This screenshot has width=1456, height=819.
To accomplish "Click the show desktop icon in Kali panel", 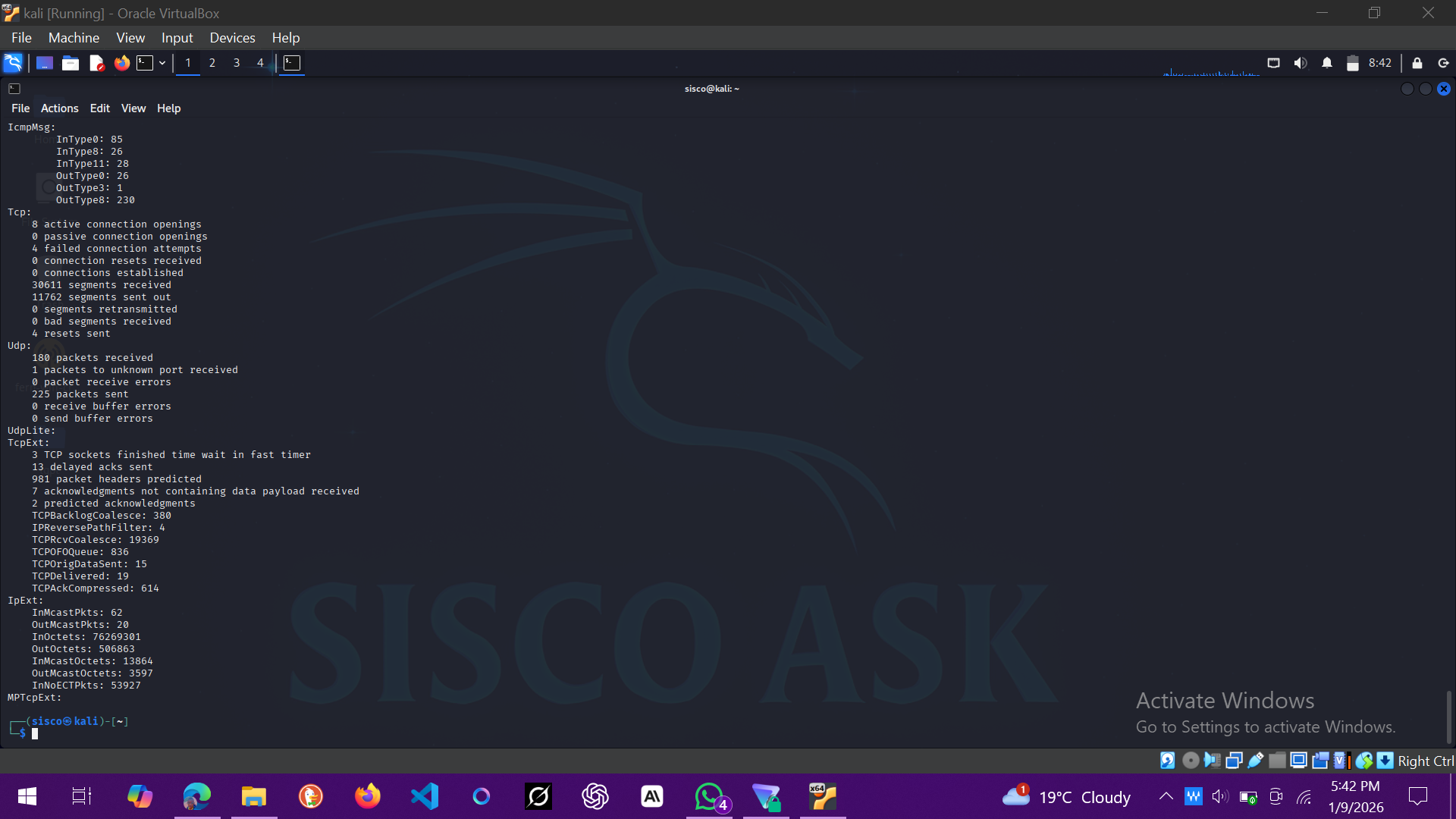I will [x=45, y=63].
